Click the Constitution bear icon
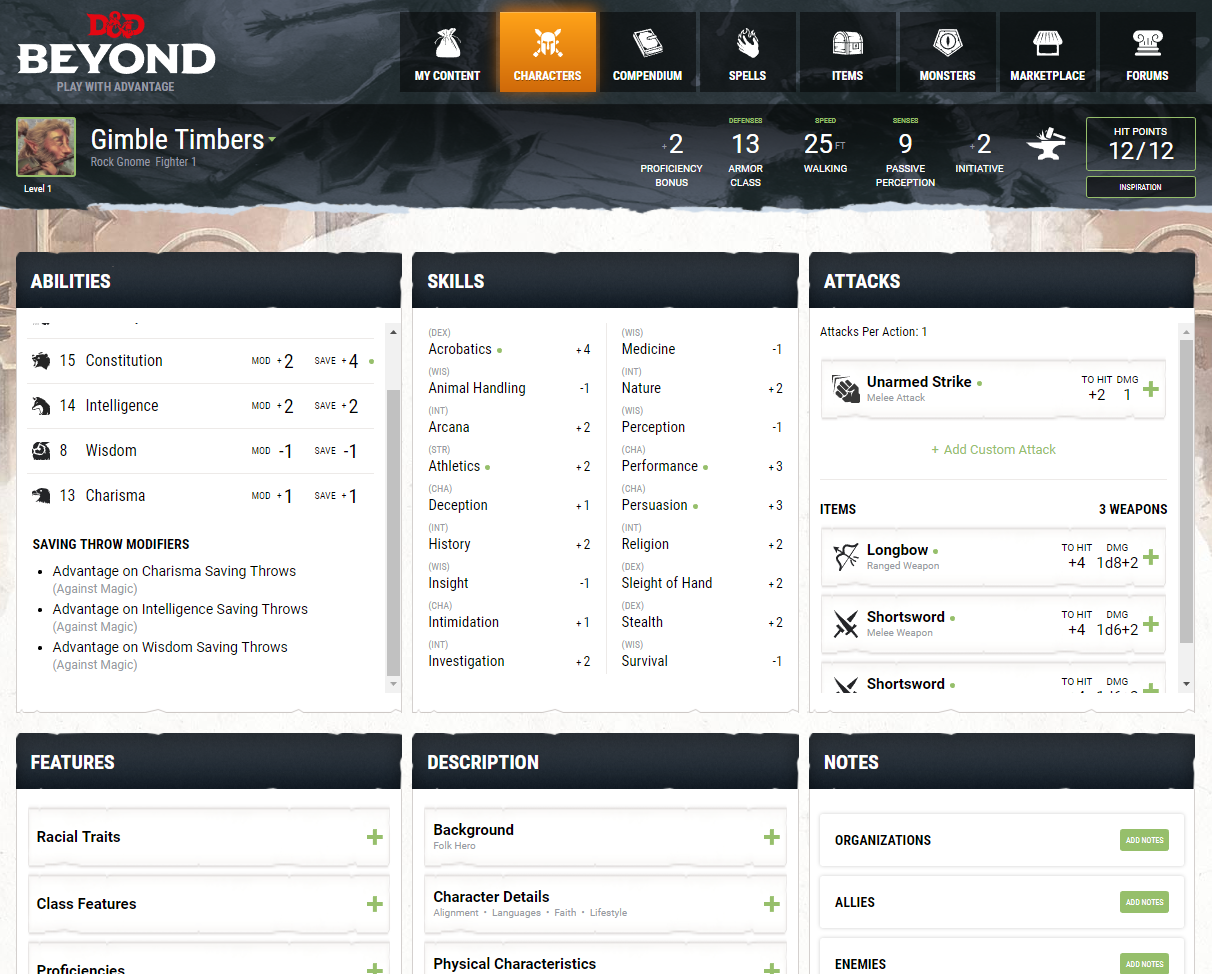 [41, 361]
